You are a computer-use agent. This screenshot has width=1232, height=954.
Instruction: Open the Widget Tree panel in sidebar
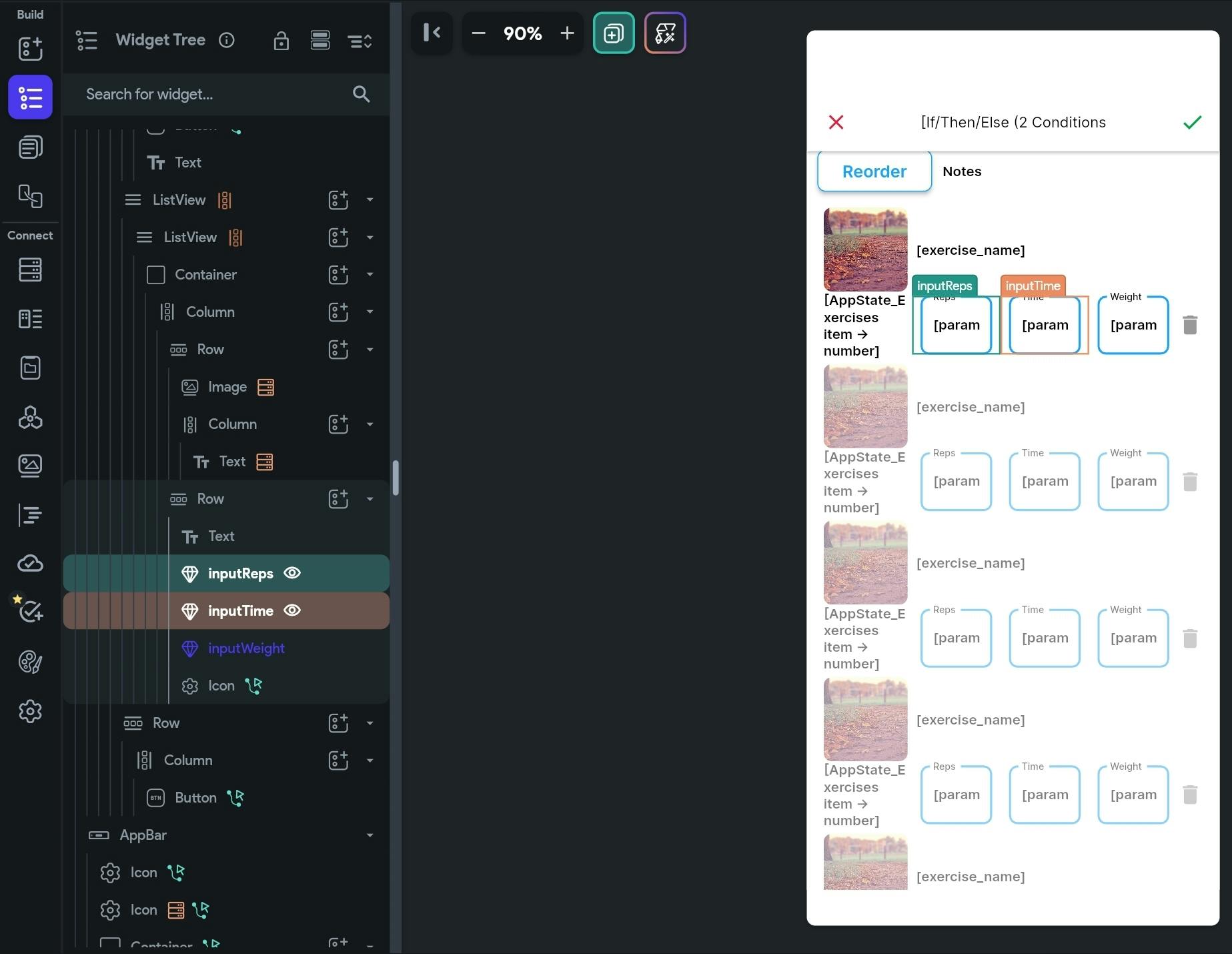(x=30, y=97)
